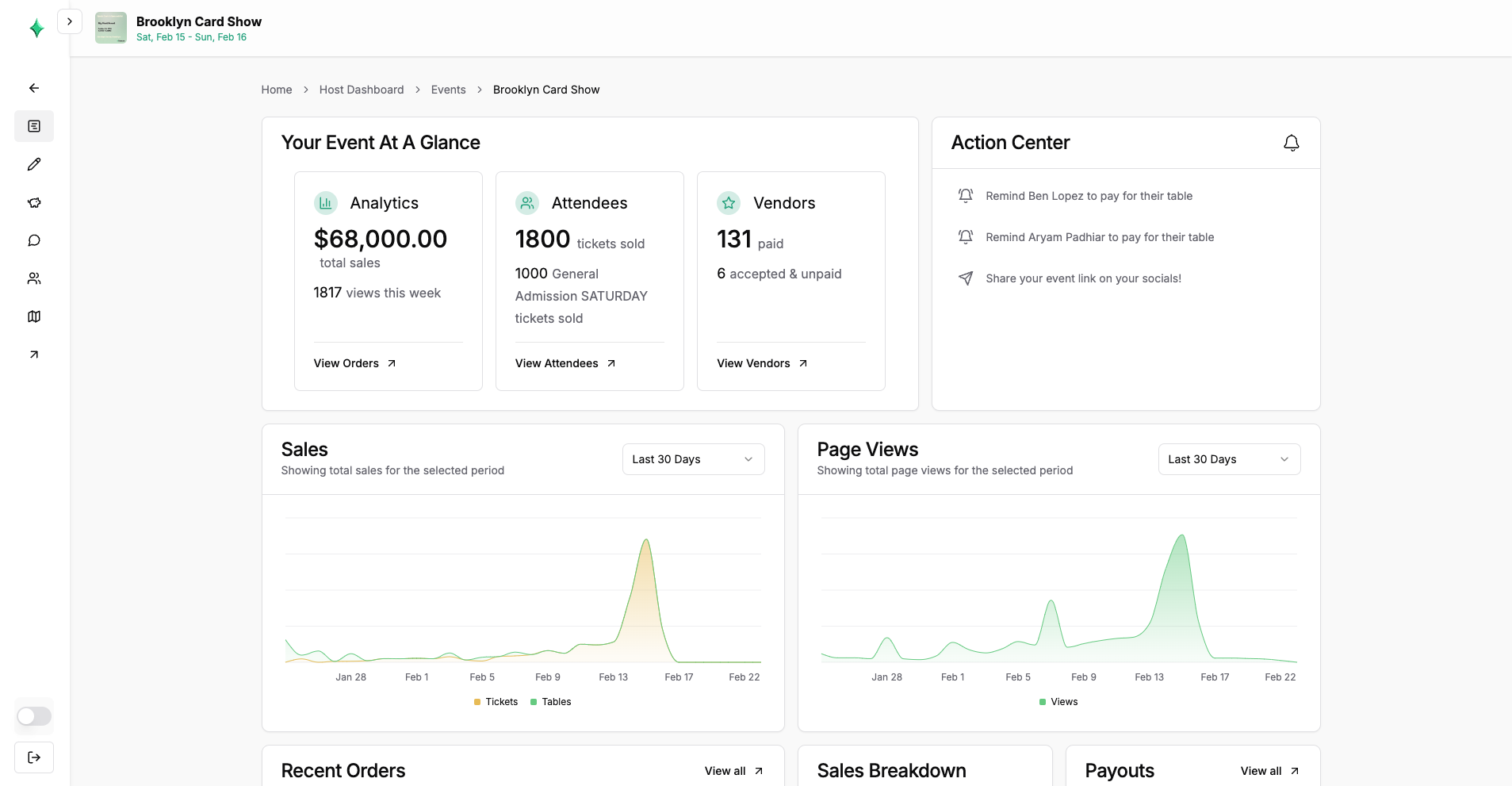Click the logout icon button
This screenshot has height=786, width=1512.
pos(34,757)
